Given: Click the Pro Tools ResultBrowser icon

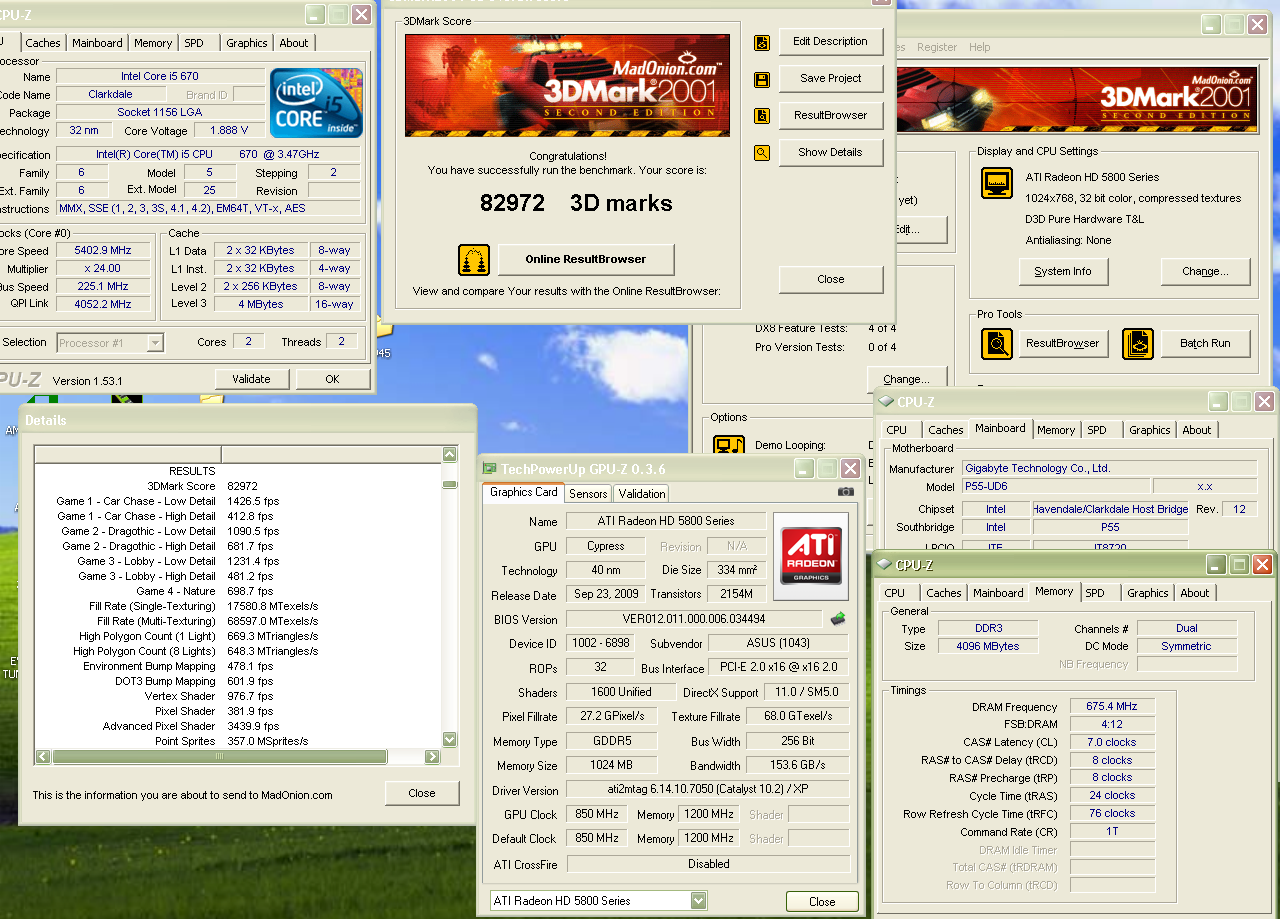Looking at the screenshot, I should [x=996, y=344].
